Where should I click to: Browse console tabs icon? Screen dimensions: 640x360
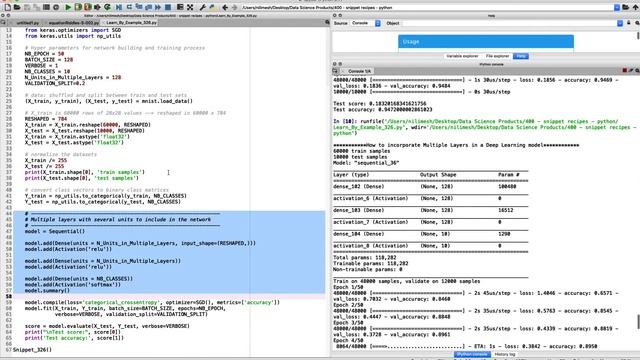[336, 71]
